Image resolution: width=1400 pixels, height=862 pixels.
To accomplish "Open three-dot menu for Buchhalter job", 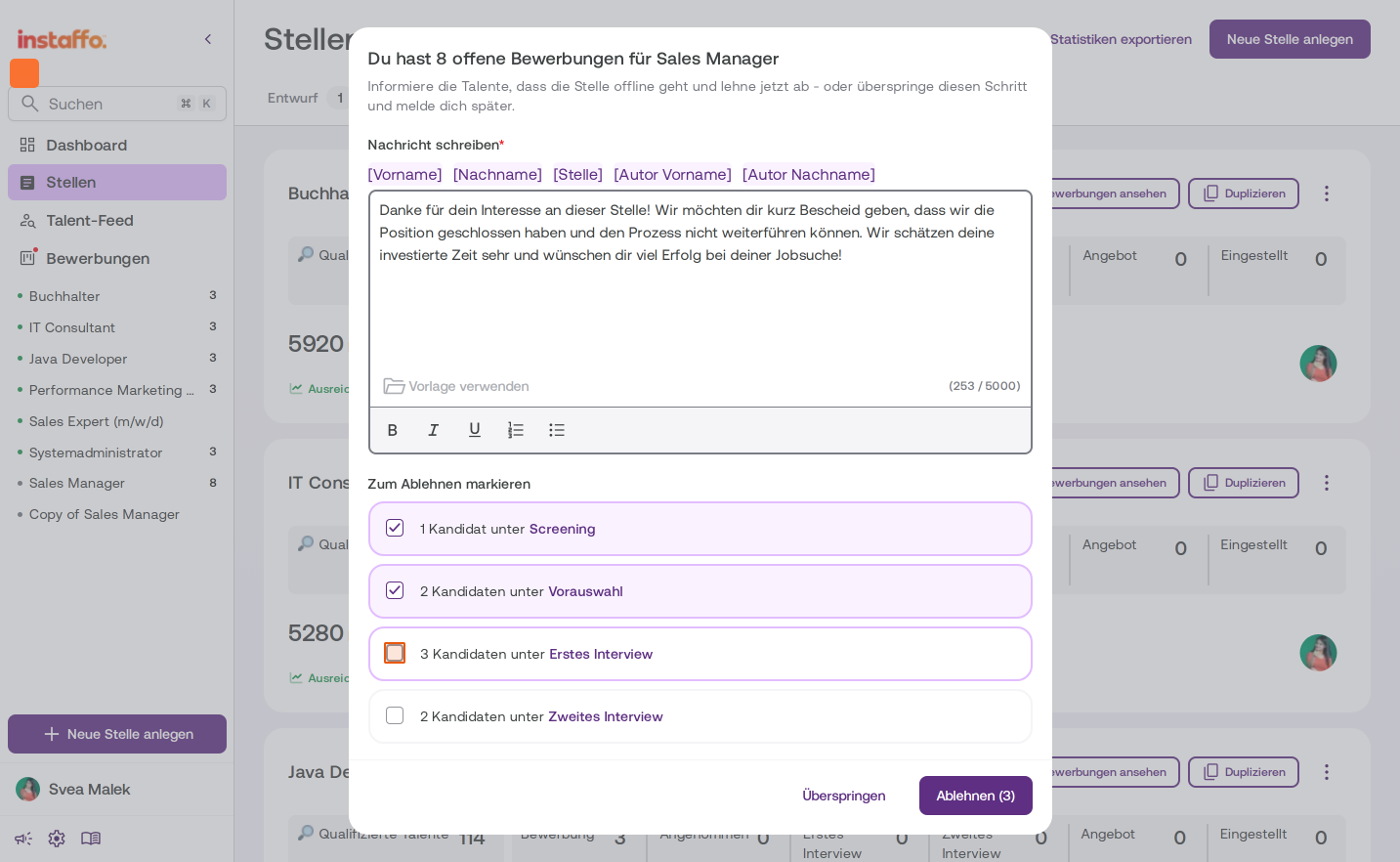I will point(1327,194).
